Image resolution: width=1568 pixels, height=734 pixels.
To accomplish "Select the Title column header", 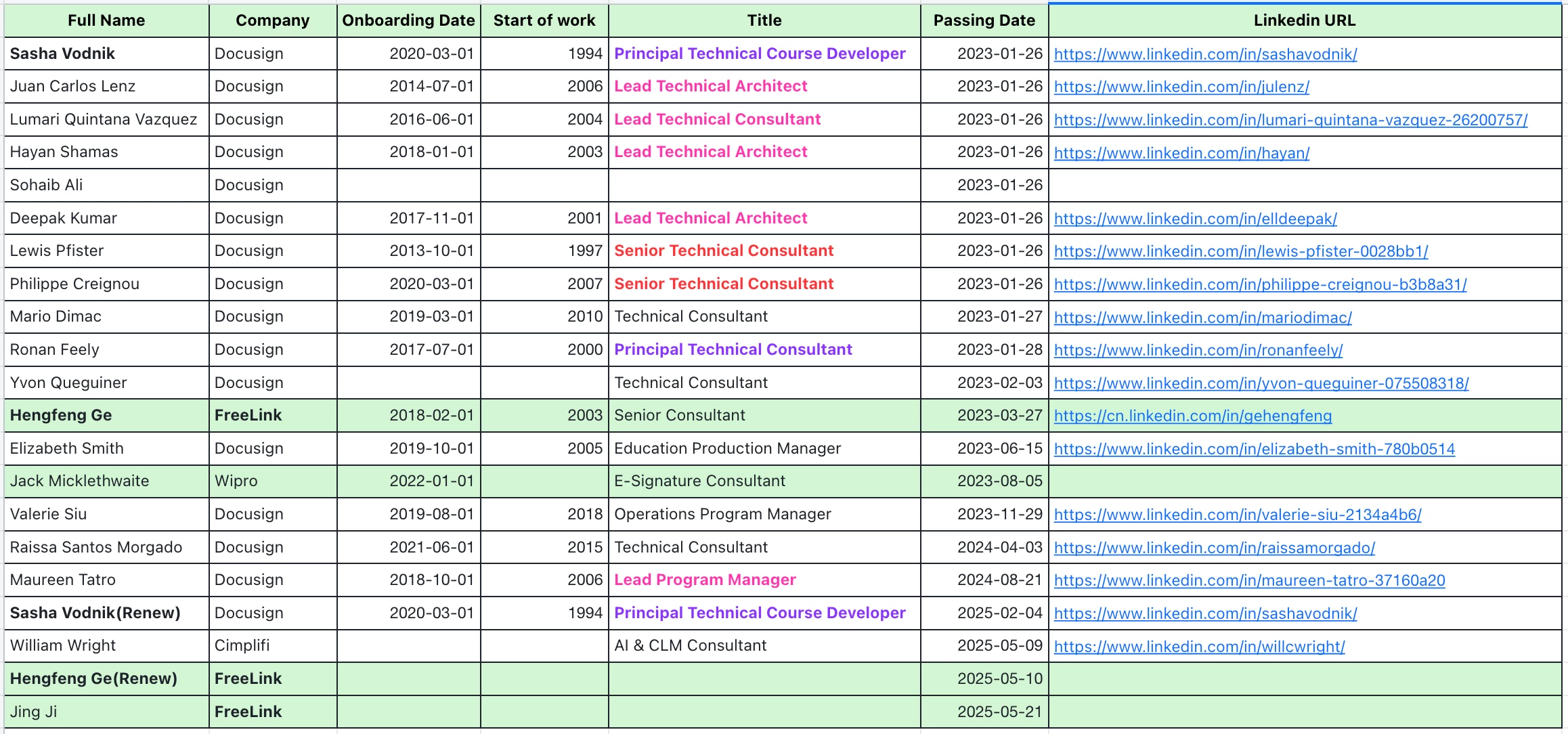I will click(x=764, y=20).
